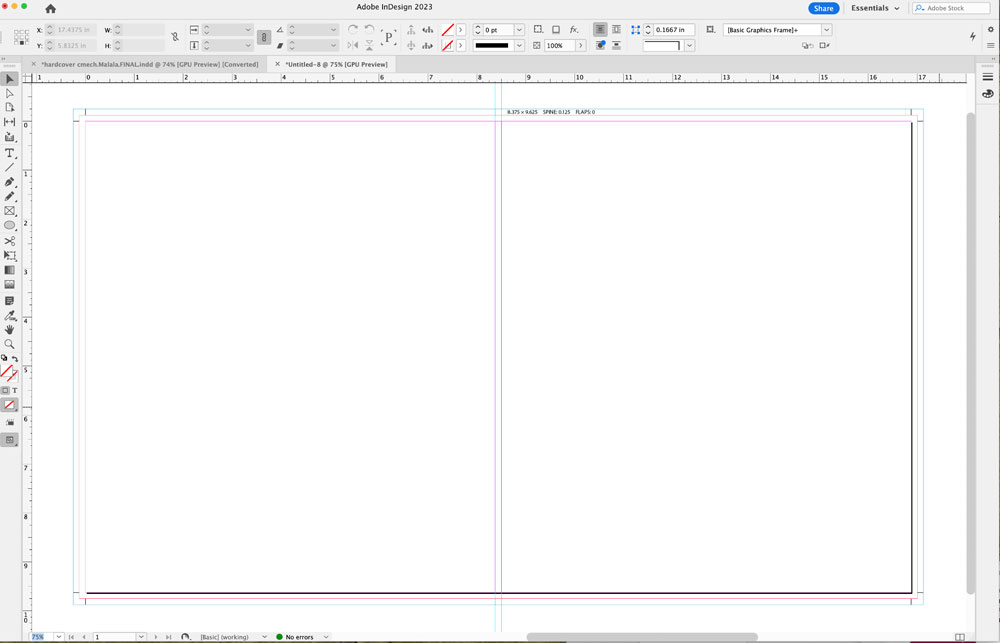Select the Direct Selection tool

pyautogui.click(x=9, y=94)
